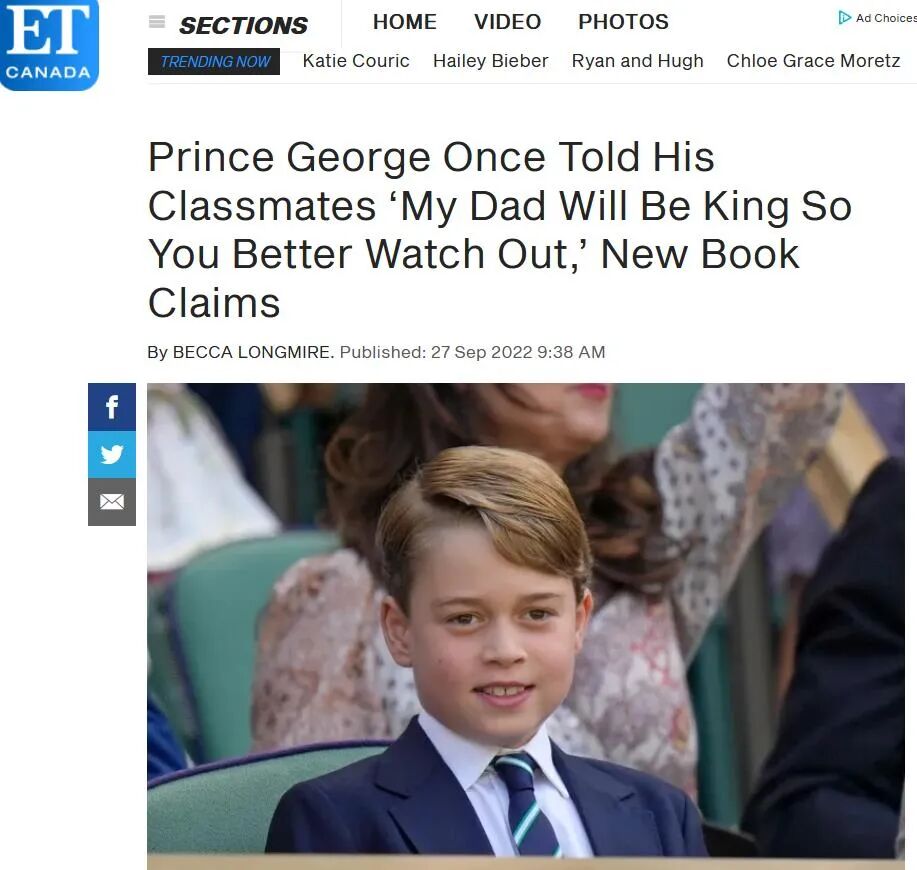Select the TRENDING NOW label
Image resolution: width=917 pixels, height=870 pixels.
coord(214,61)
